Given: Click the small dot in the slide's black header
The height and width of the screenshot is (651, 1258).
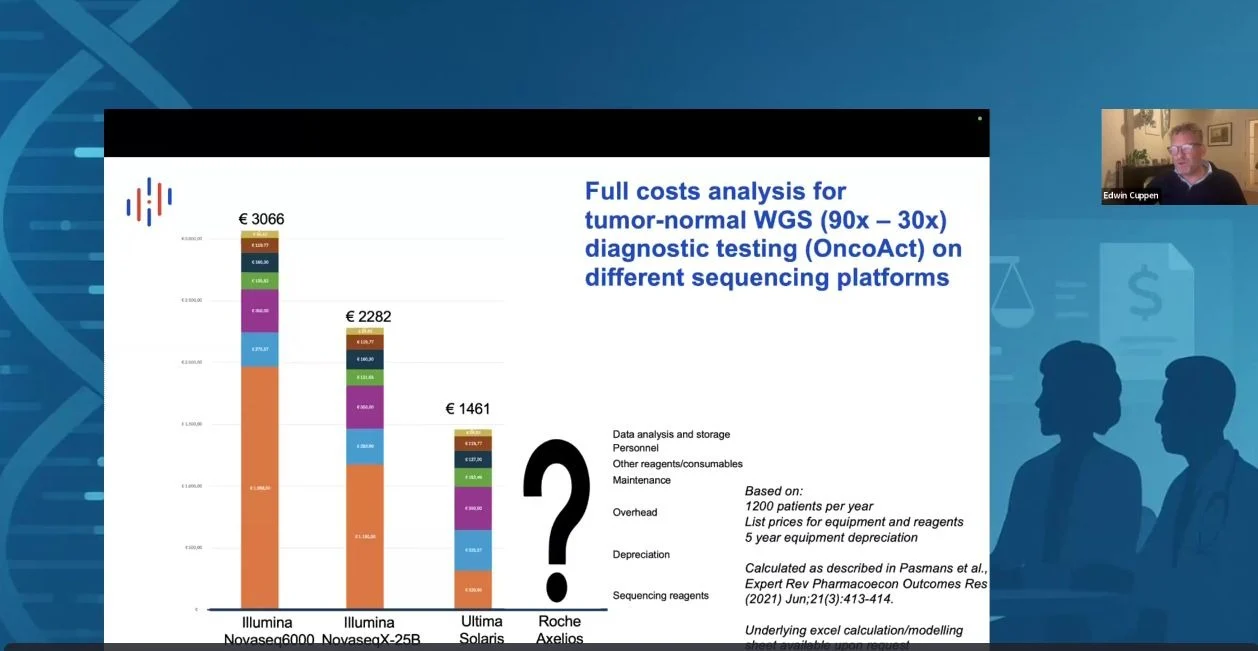Looking at the screenshot, I should point(979,118).
